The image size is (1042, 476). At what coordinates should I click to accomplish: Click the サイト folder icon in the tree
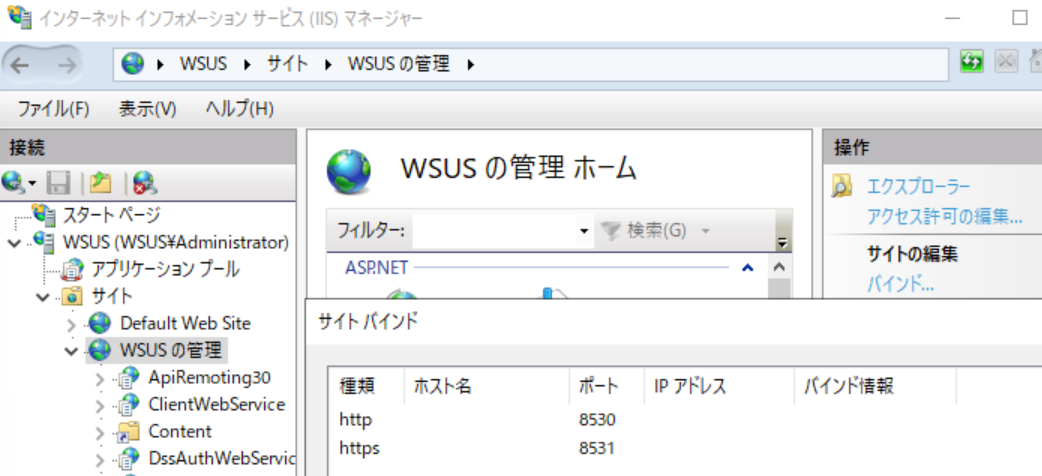[72, 296]
